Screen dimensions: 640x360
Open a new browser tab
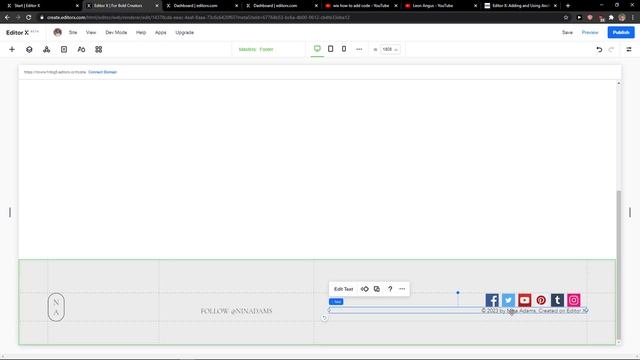pos(568,6)
